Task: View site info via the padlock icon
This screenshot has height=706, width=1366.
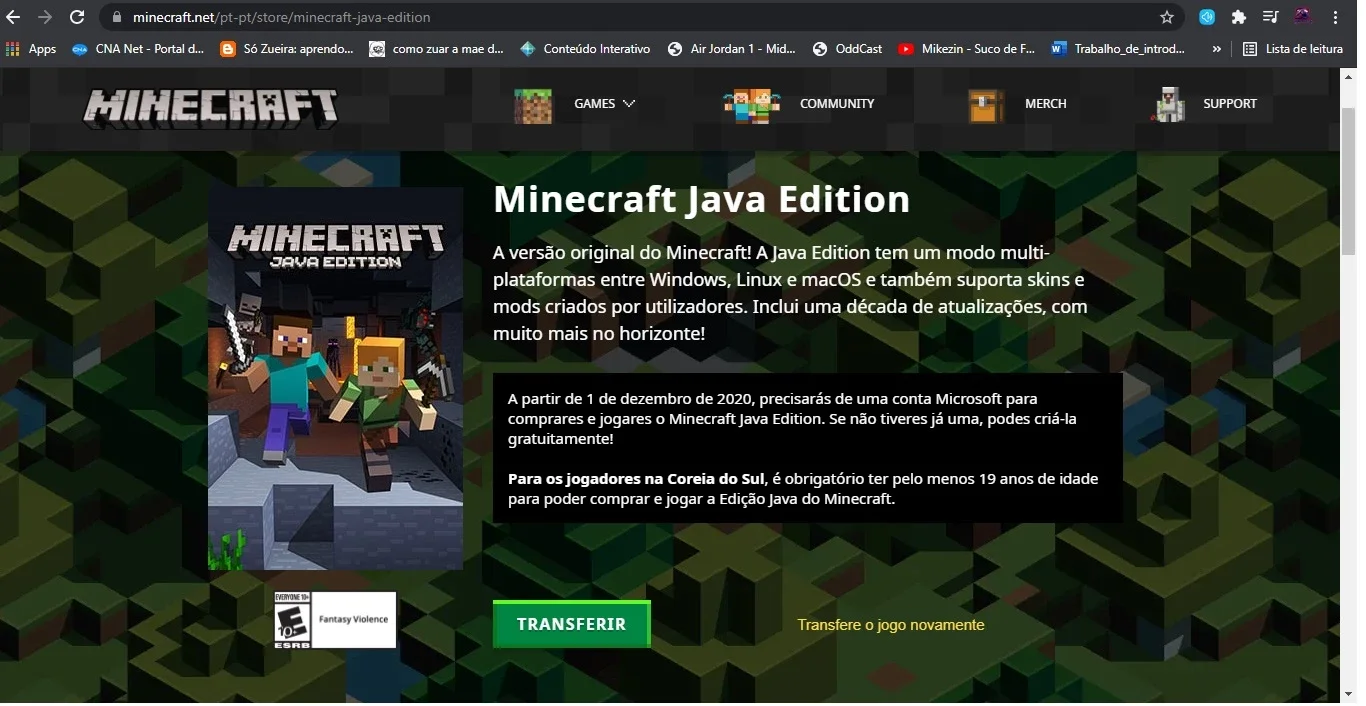Action: 116,17
